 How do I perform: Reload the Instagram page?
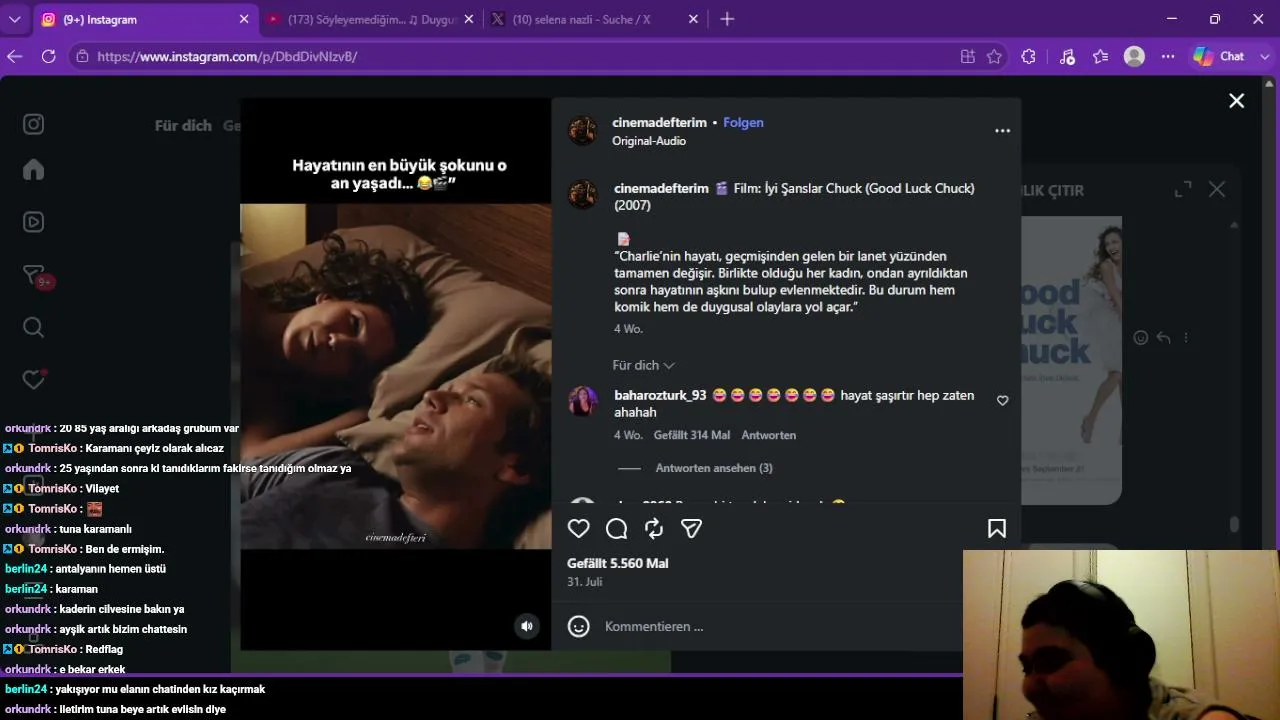pos(48,57)
